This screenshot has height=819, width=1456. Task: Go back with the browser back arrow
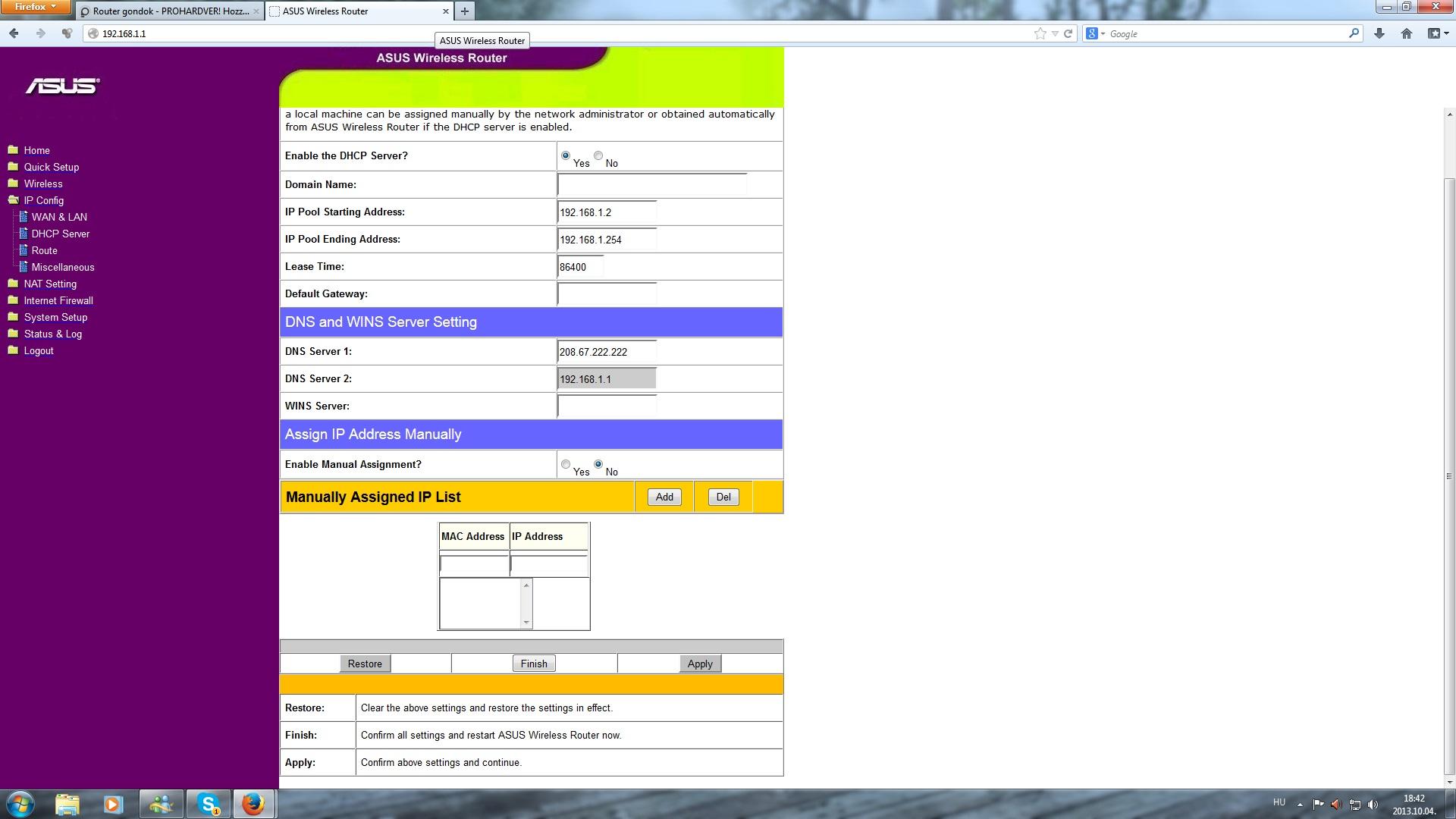click(14, 33)
